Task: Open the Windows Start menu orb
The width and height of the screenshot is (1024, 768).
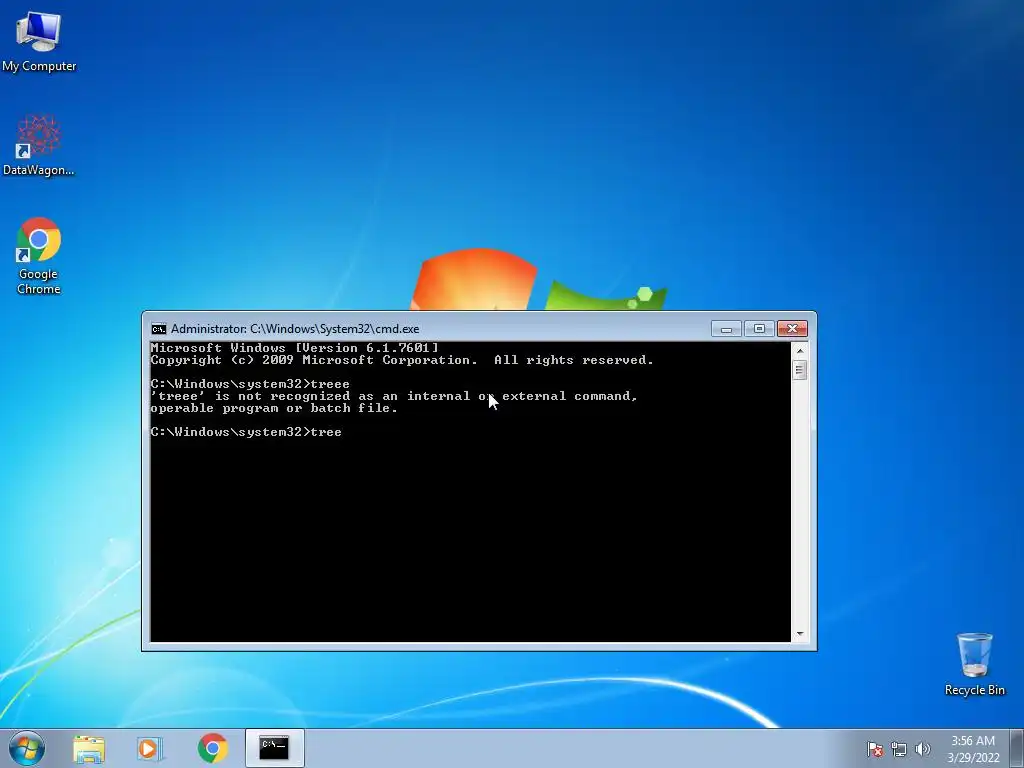Action: click(x=27, y=748)
